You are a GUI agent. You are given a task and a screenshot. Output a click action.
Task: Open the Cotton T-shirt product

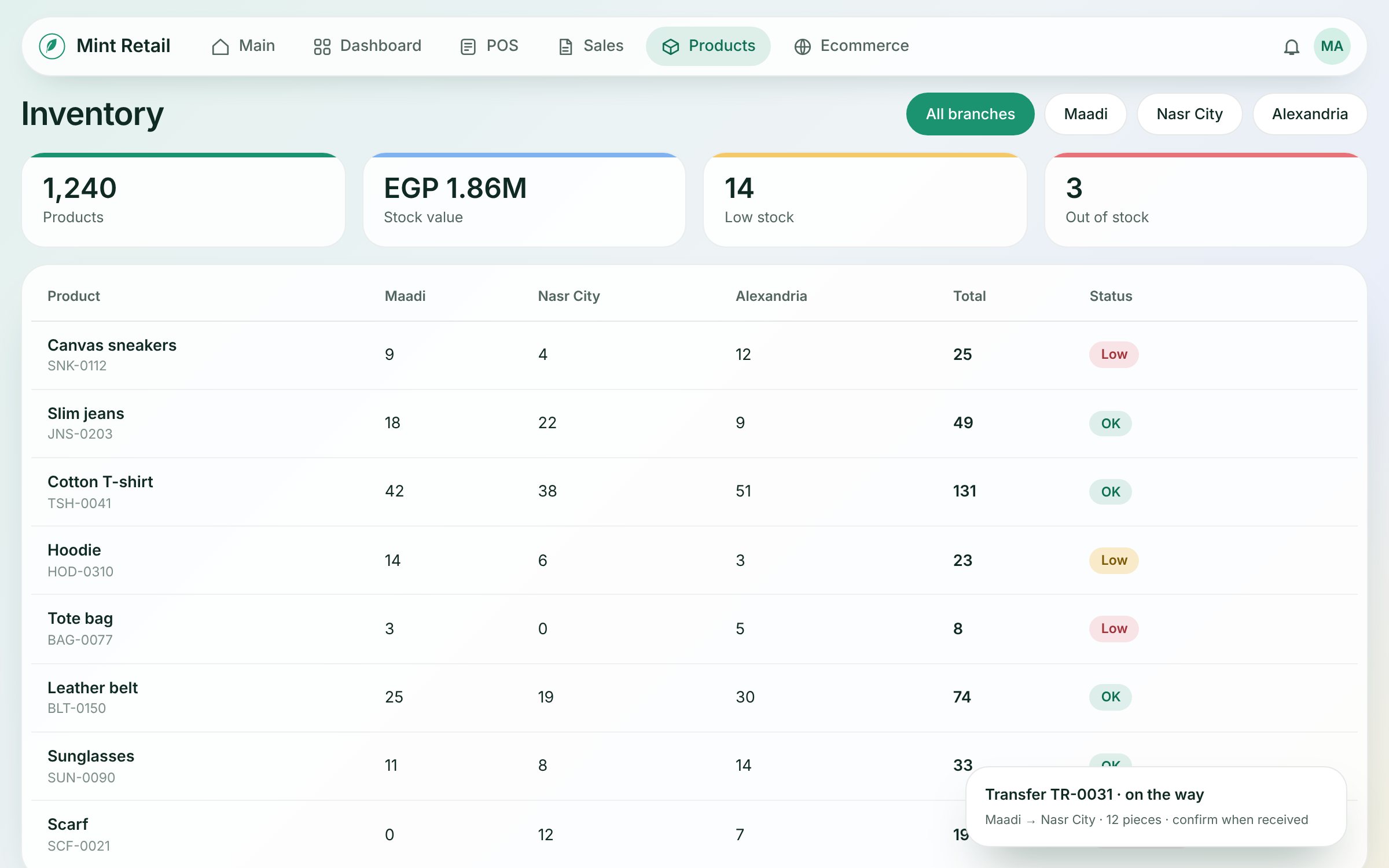(100, 481)
